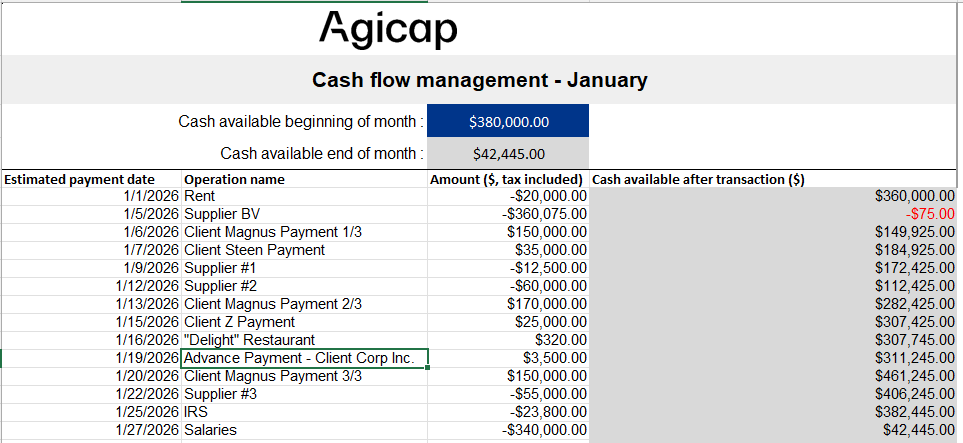Select the -$20,000.00 amount cell
This screenshot has height=443, width=963.
(x=508, y=196)
